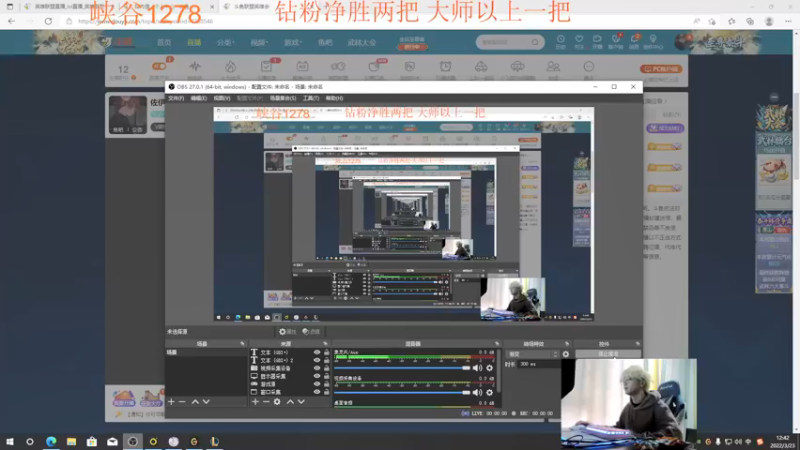Move source up in OBS sources list
The height and width of the screenshot is (450, 800).
click(290, 402)
